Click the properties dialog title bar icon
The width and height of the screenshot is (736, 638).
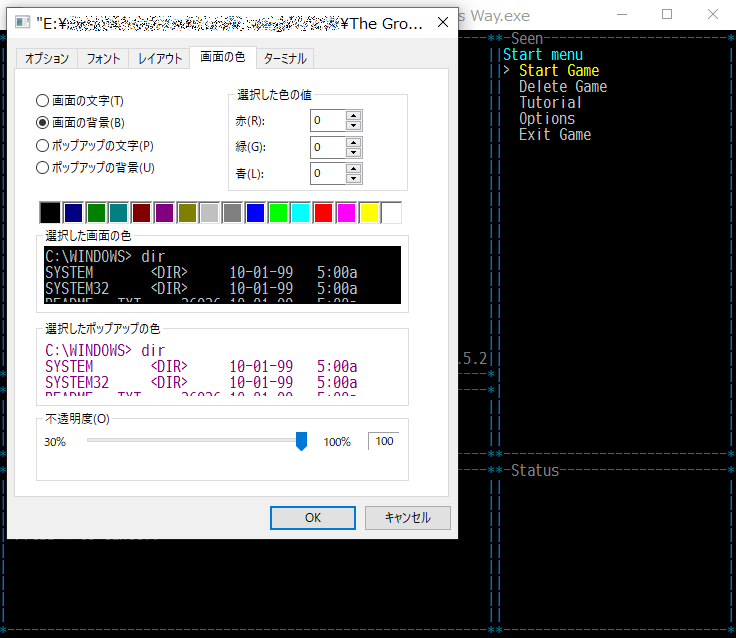(22, 22)
